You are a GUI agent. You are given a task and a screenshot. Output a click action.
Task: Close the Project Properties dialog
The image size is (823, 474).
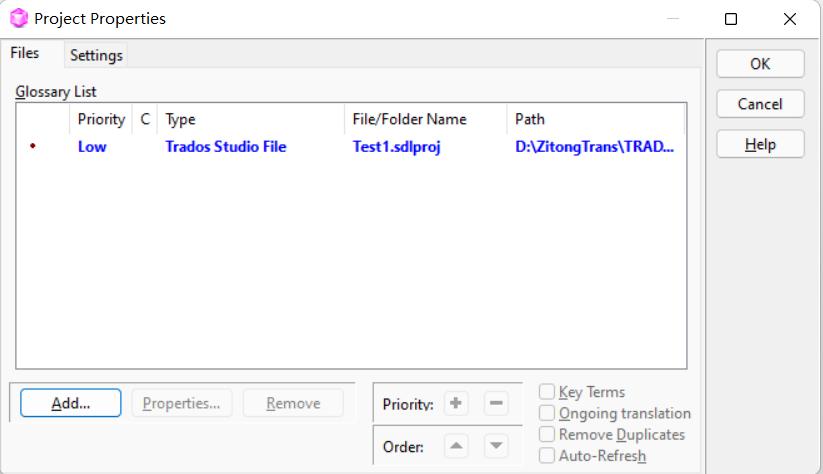click(789, 19)
